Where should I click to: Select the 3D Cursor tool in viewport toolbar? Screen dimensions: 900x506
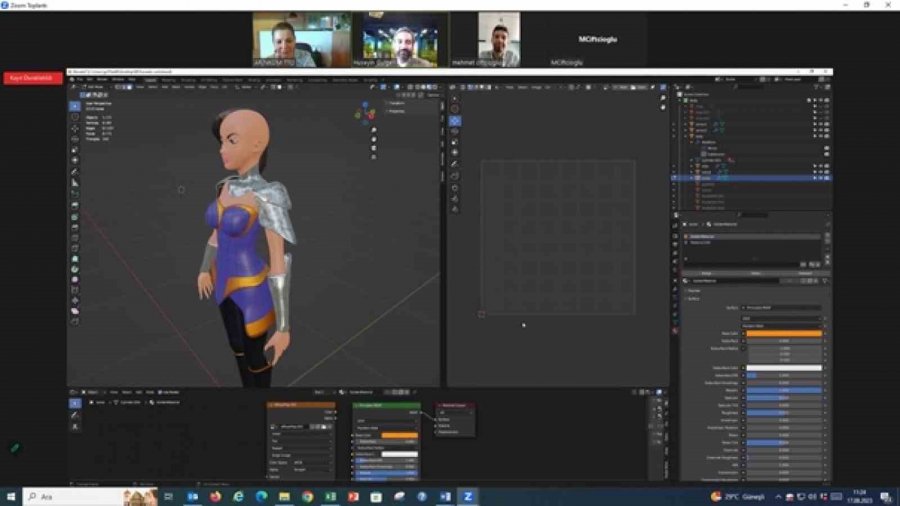pyautogui.click(x=75, y=117)
